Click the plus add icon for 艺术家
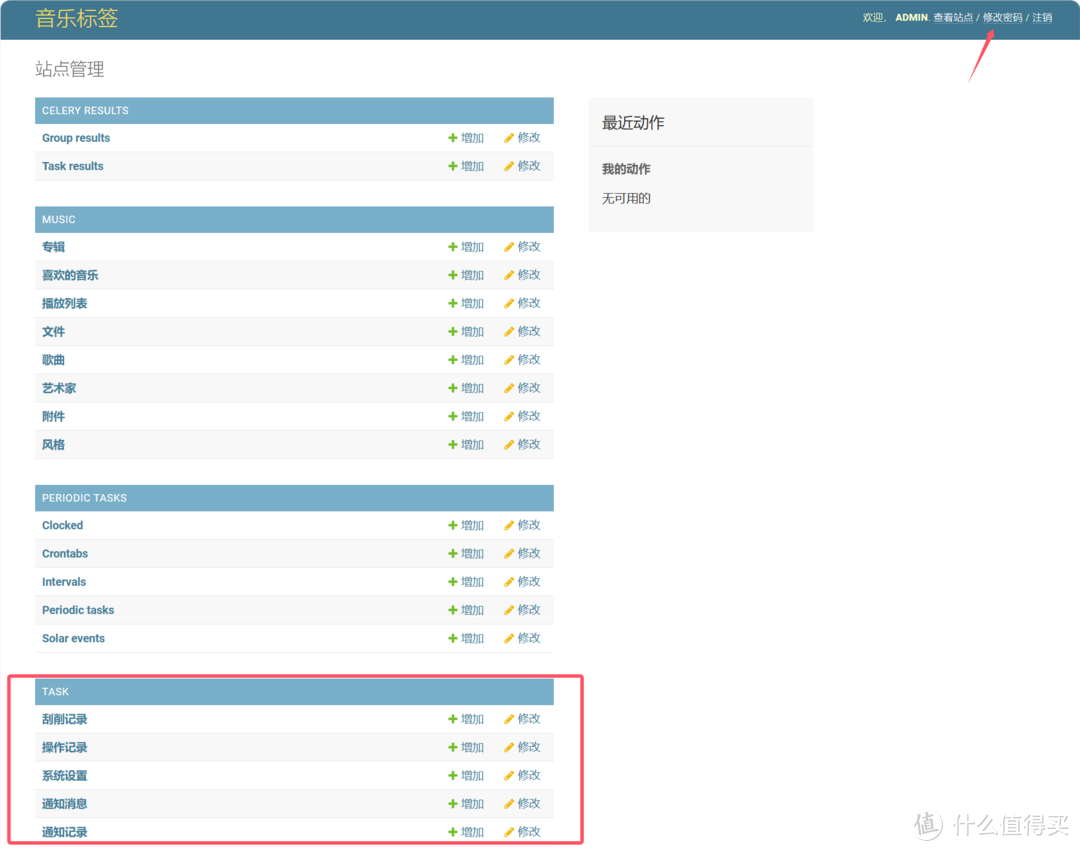Viewport: 1080px width, 851px height. [x=453, y=388]
